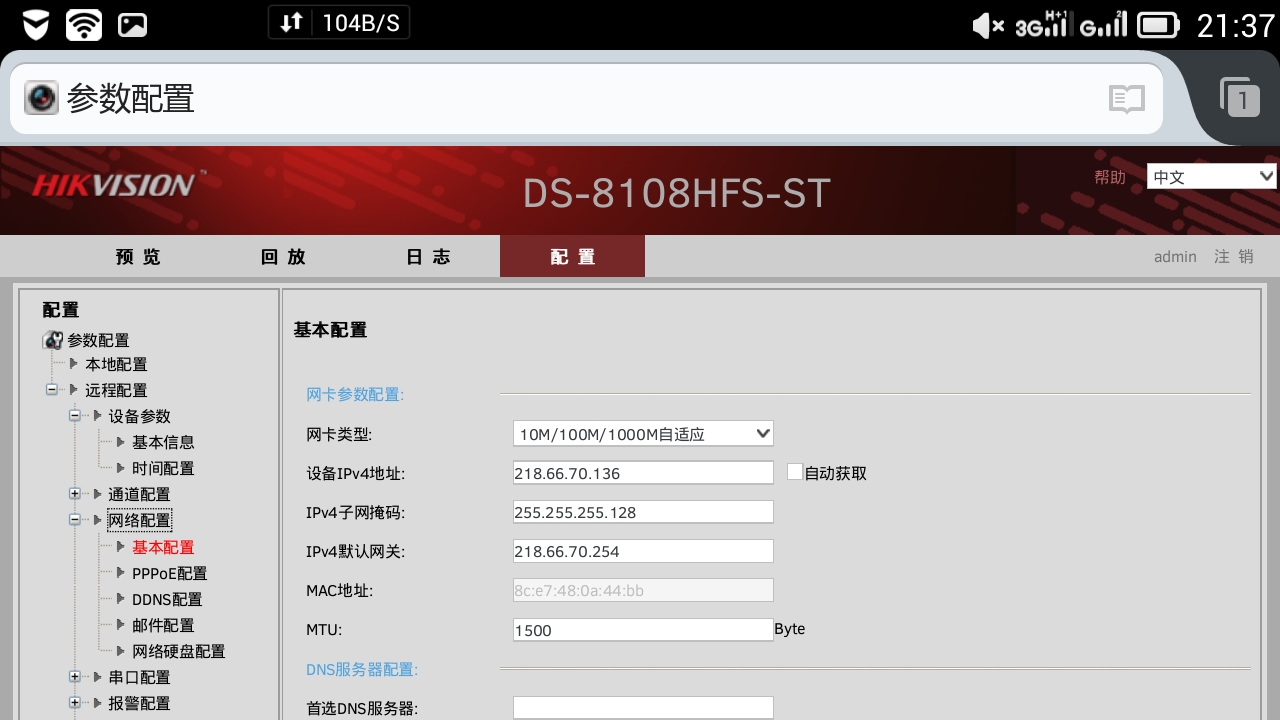The width and height of the screenshot is (1280, 720).
Task: Click the MTU input field
Action: click(x=643, y=630)
